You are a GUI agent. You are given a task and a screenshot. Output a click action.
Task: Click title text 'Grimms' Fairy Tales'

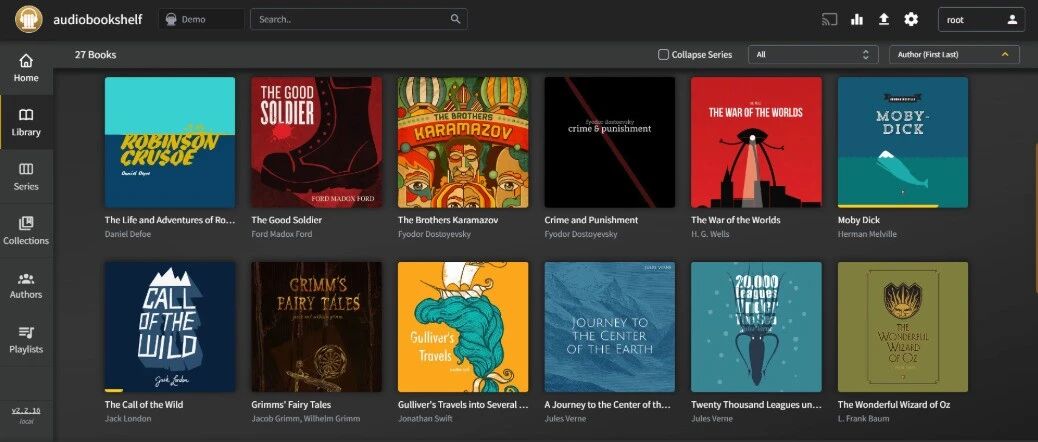click(x=291, y=404)
